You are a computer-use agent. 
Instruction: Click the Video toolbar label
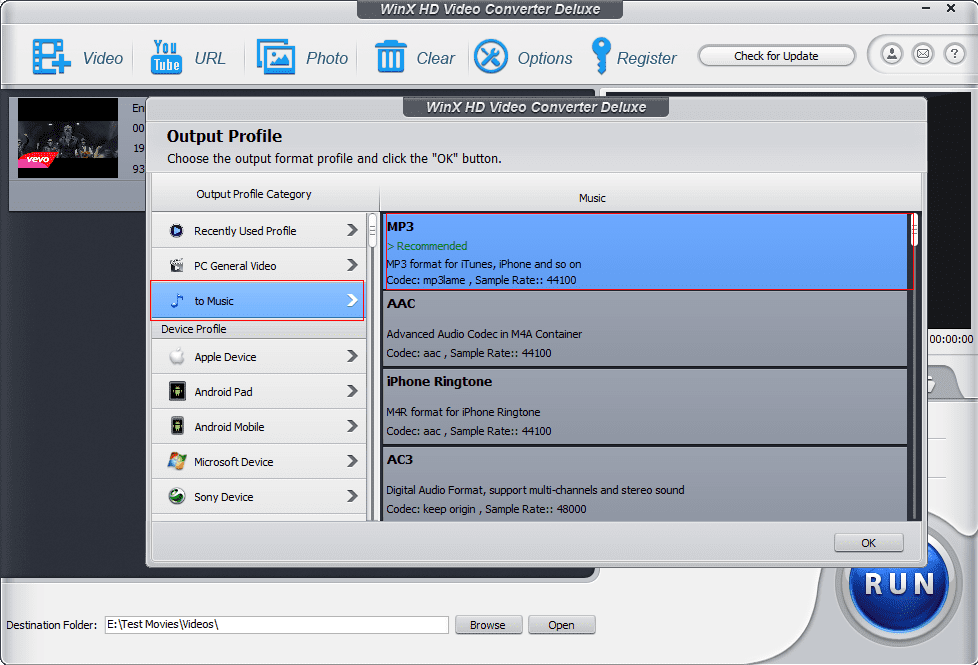pos(103,58)
